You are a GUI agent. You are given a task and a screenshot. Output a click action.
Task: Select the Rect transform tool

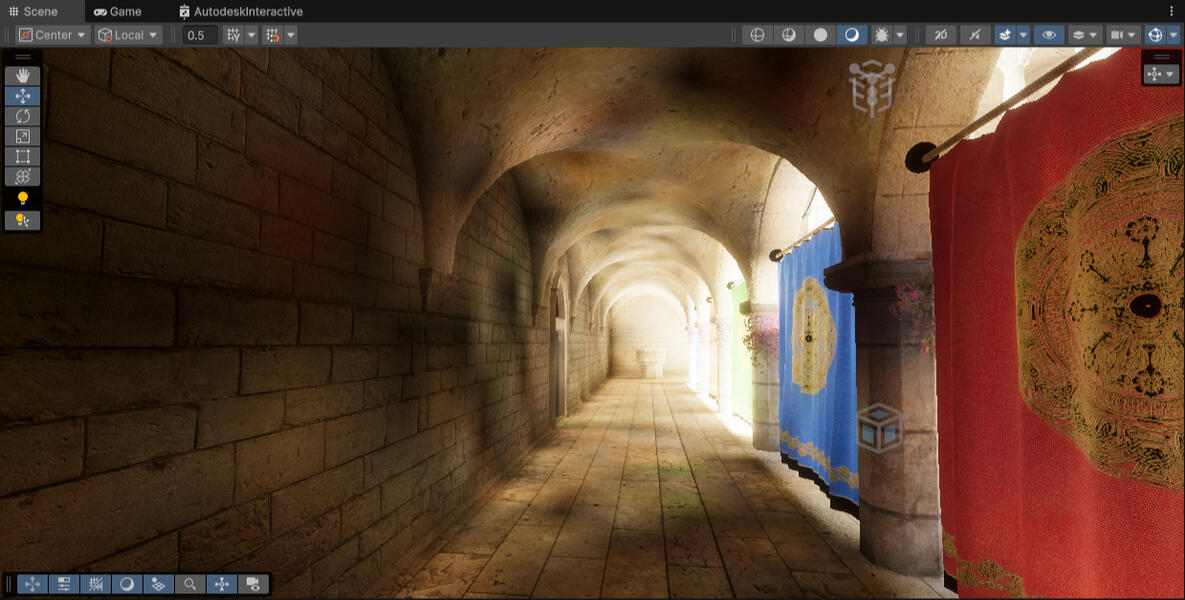(22, 156)
